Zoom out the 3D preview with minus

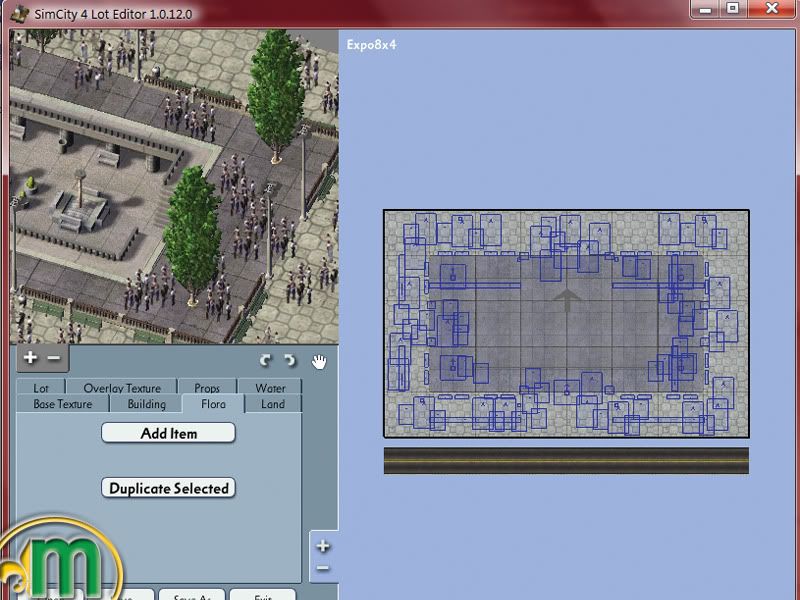tap(54, 358)
